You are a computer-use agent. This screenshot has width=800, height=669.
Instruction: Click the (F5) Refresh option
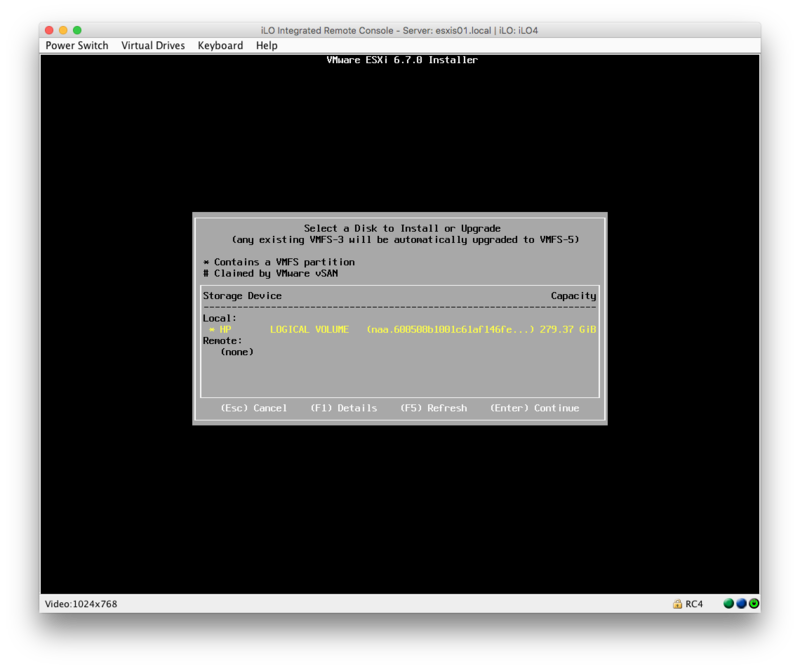433,408
